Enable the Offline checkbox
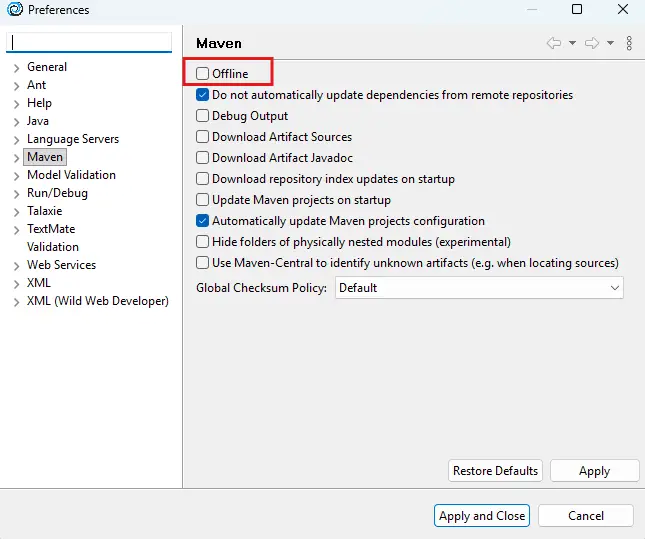Viewport: 645px width, 539px height. coord(203,73)
